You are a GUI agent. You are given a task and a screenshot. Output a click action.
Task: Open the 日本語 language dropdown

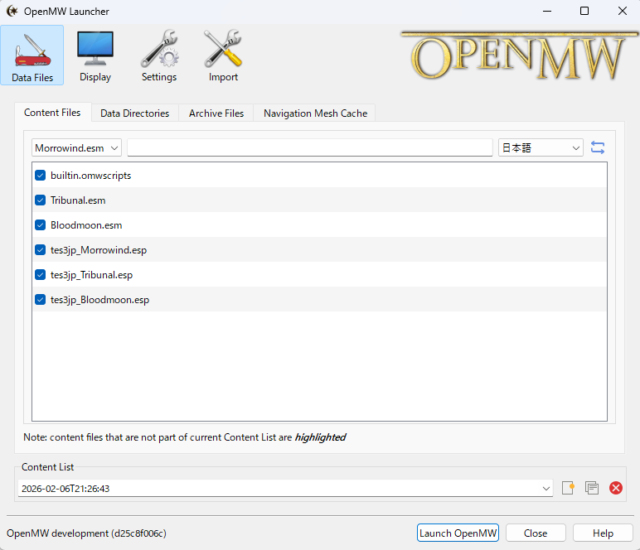[541, 148]
